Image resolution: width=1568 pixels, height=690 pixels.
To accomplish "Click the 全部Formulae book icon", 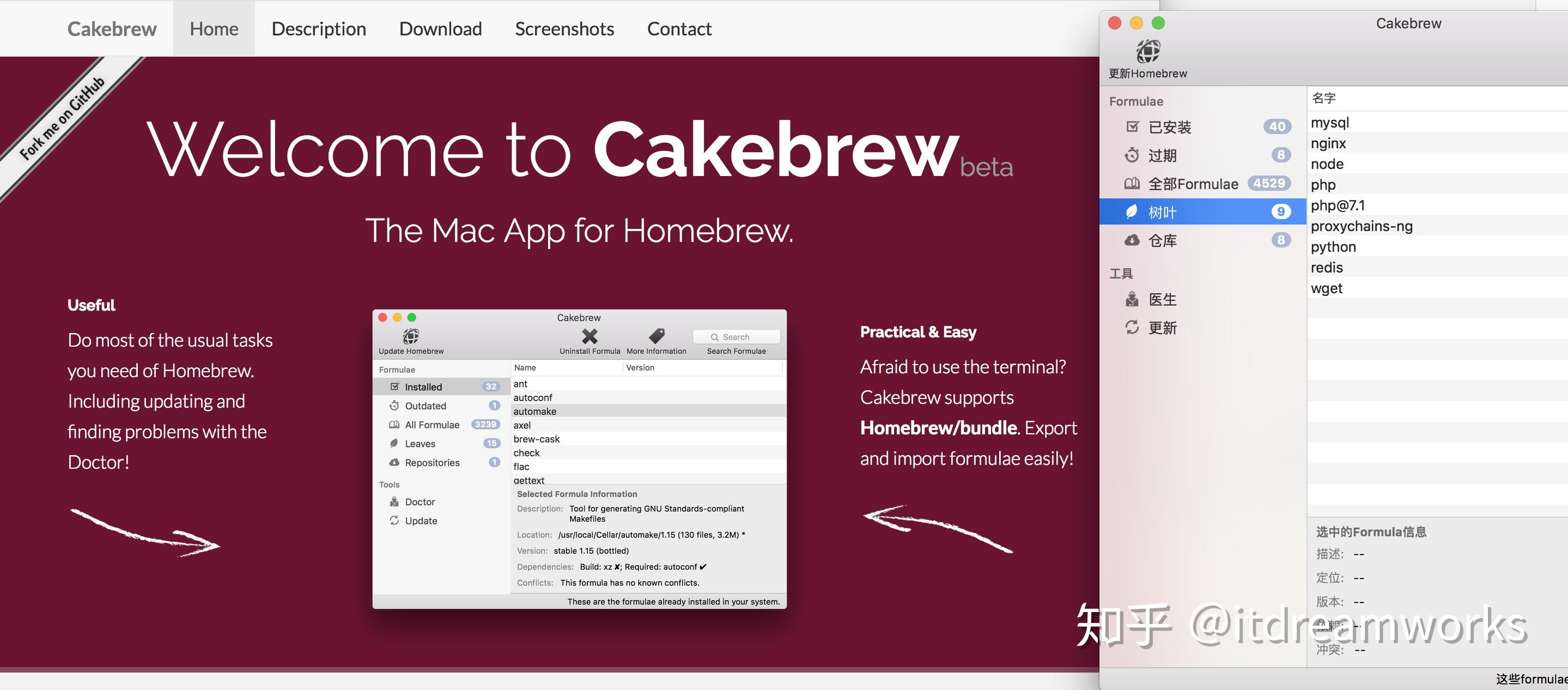I will pos(1132,183).
